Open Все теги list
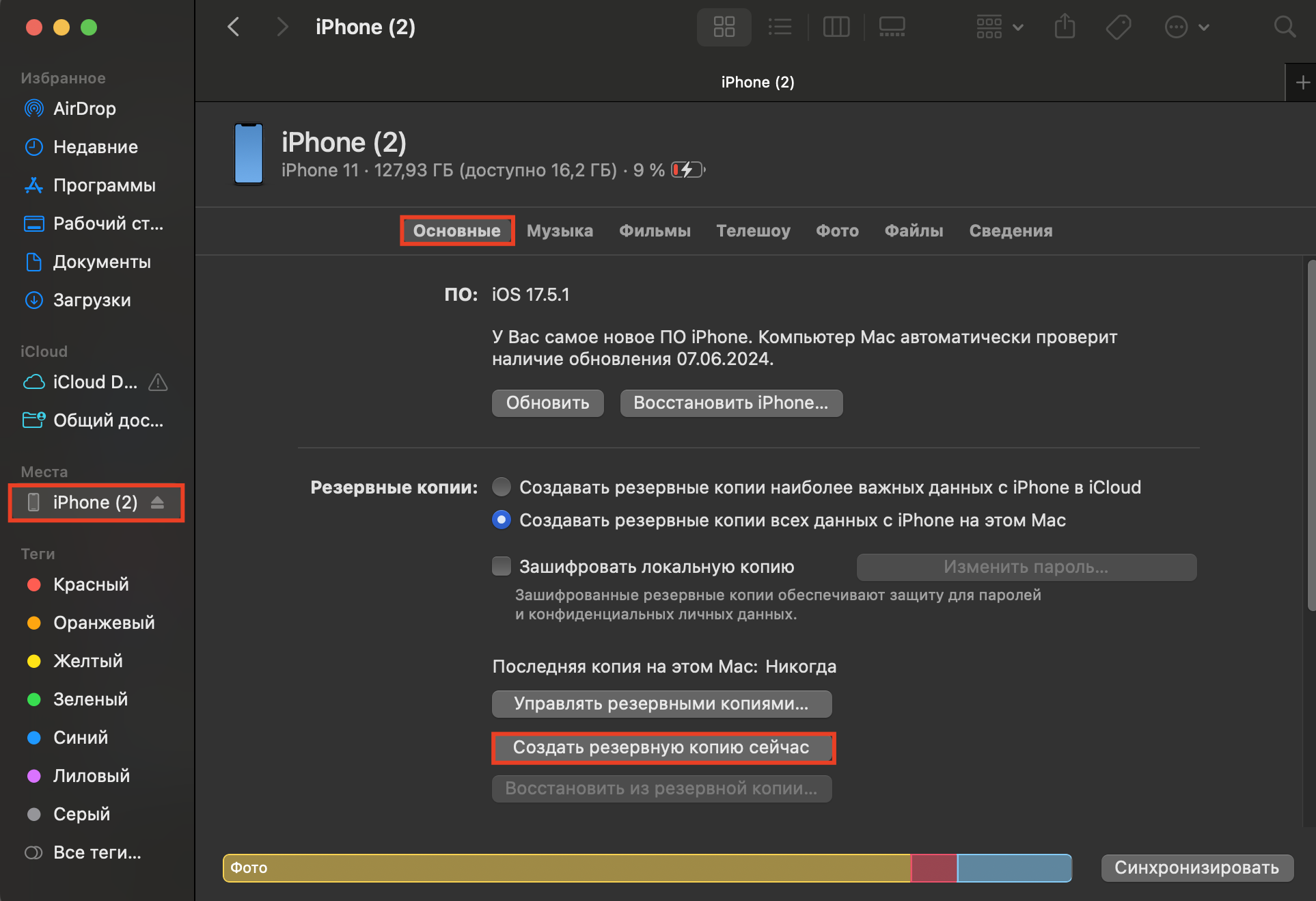 pos(97,852)
